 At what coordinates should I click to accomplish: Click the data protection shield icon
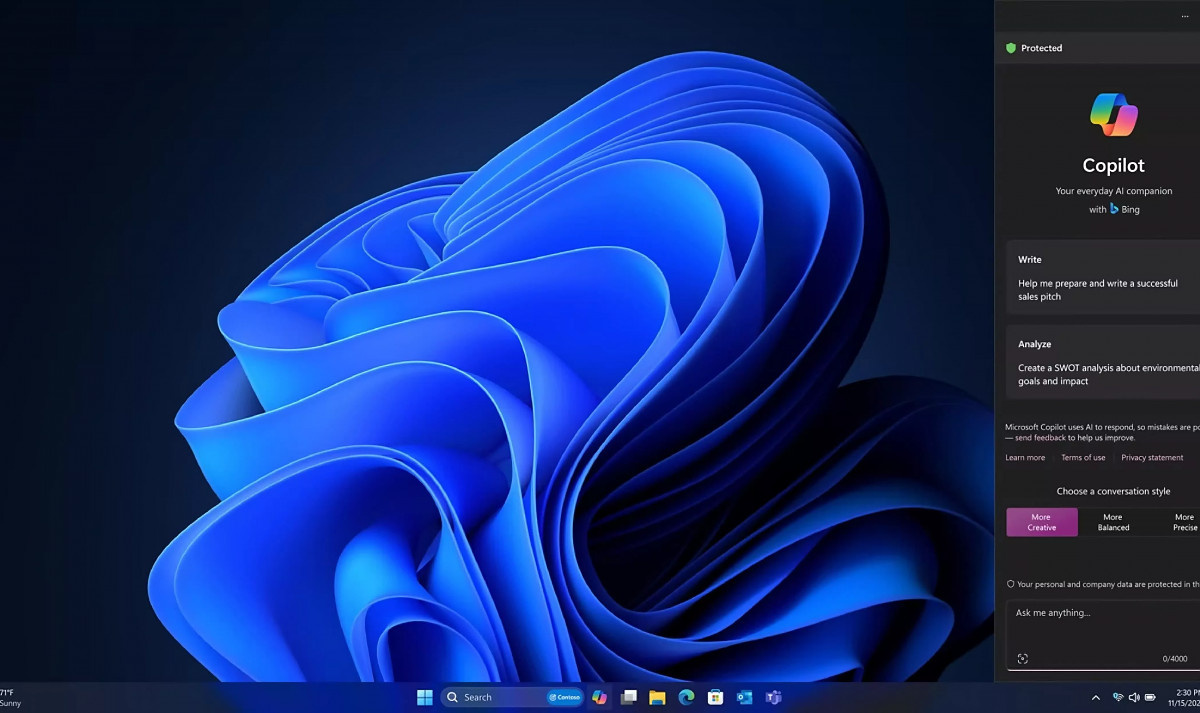pyautogui.click(x=1010, y=584)
